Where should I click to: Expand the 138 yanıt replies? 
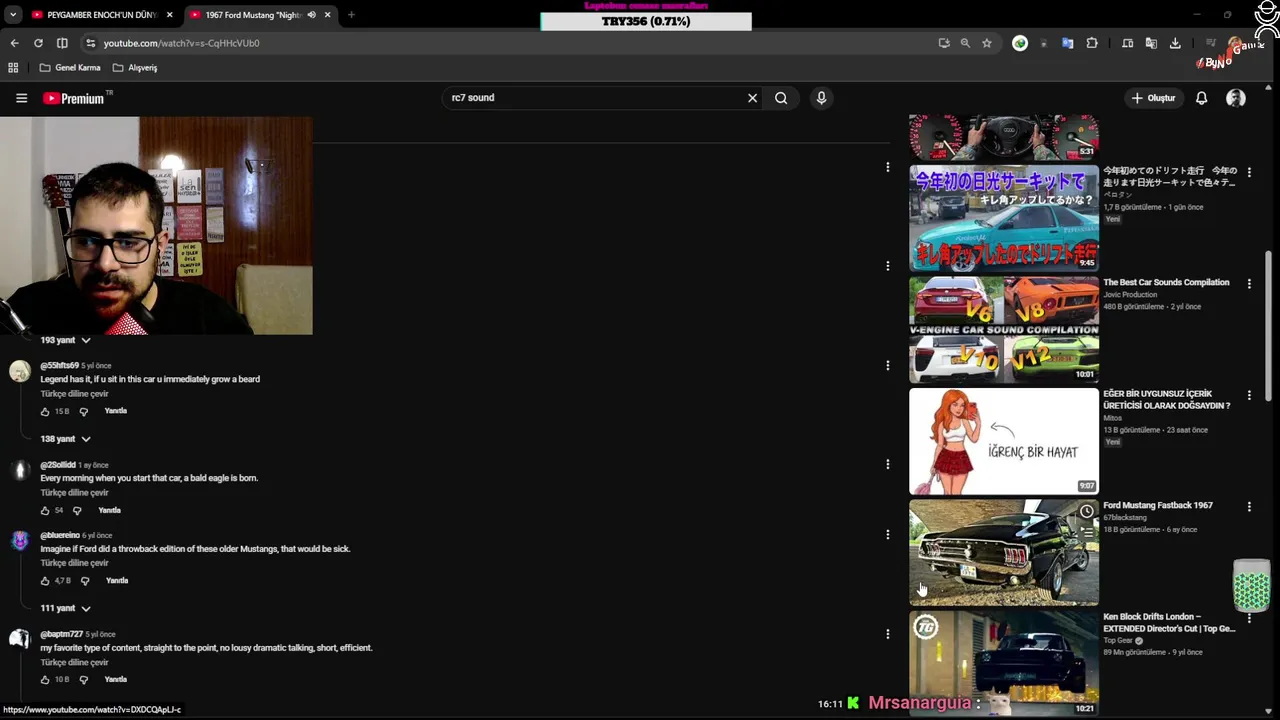pos(65,439)
